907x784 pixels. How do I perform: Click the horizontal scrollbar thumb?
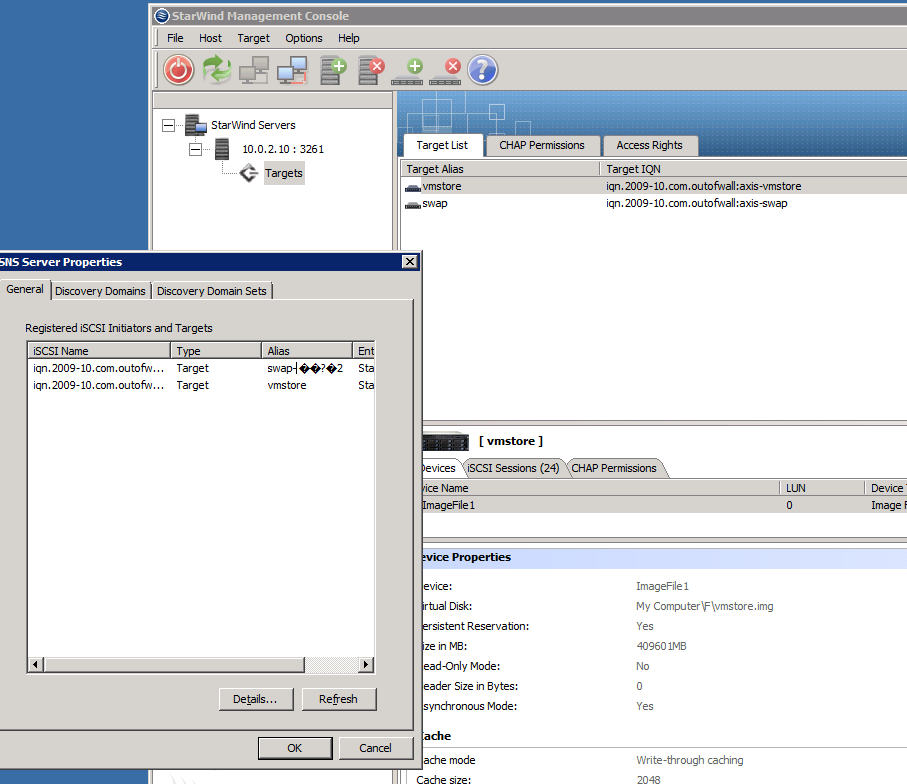[174, 664]
